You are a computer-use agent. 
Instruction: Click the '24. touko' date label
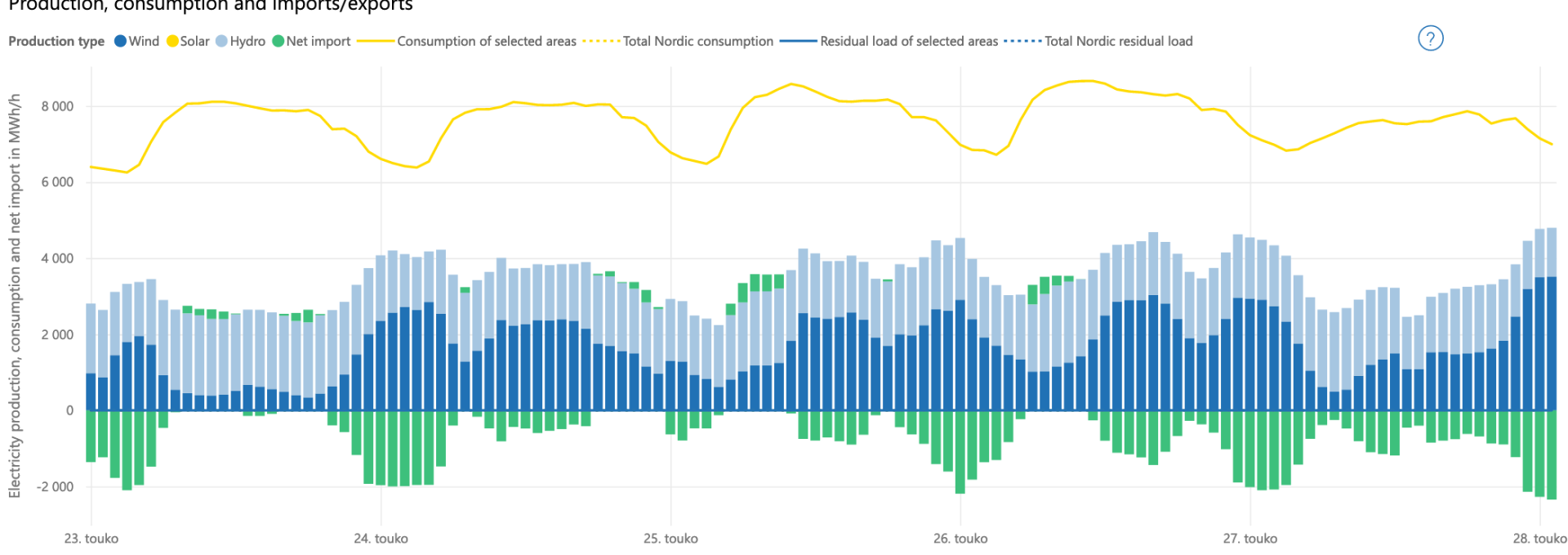tap(381, 539)
